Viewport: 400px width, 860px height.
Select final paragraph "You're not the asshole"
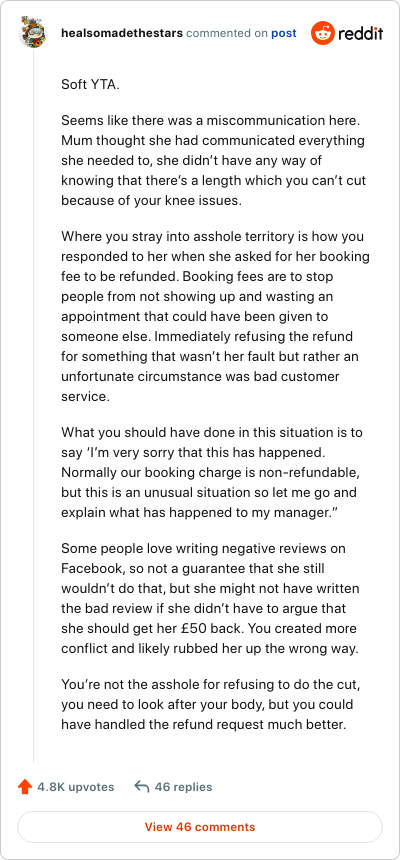pos(209,704)
